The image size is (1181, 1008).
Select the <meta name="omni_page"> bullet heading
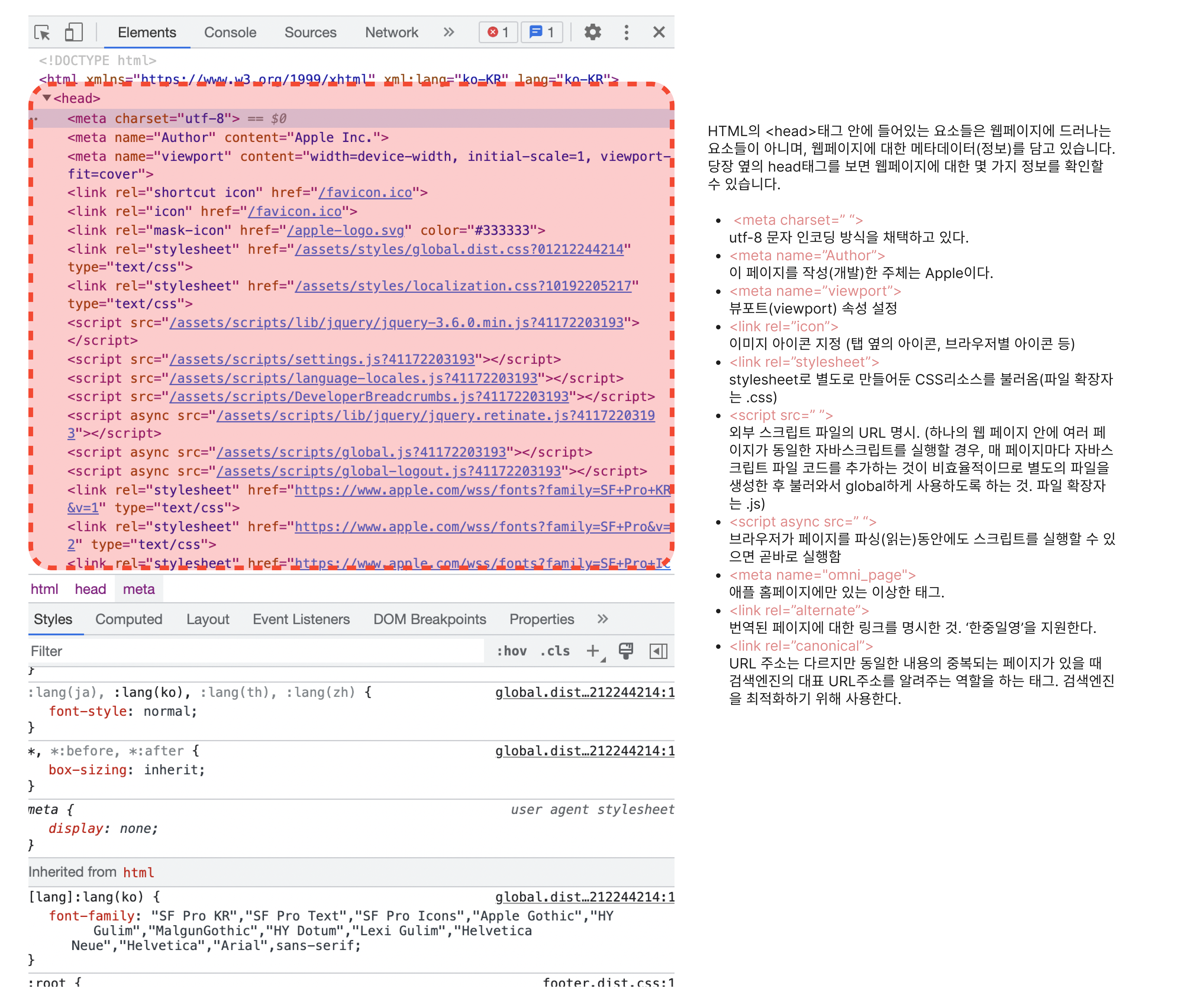pos(822,575)
